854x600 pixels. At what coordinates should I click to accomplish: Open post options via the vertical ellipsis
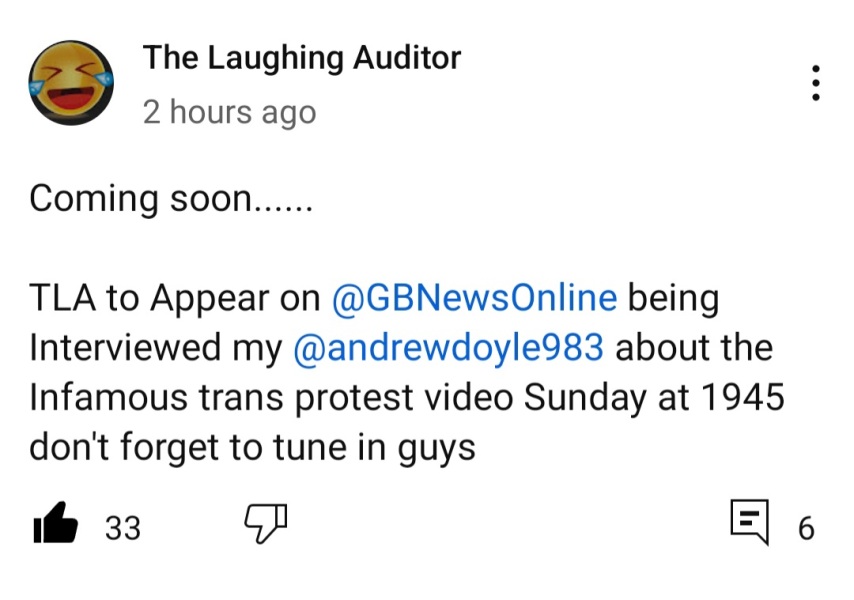816,82
